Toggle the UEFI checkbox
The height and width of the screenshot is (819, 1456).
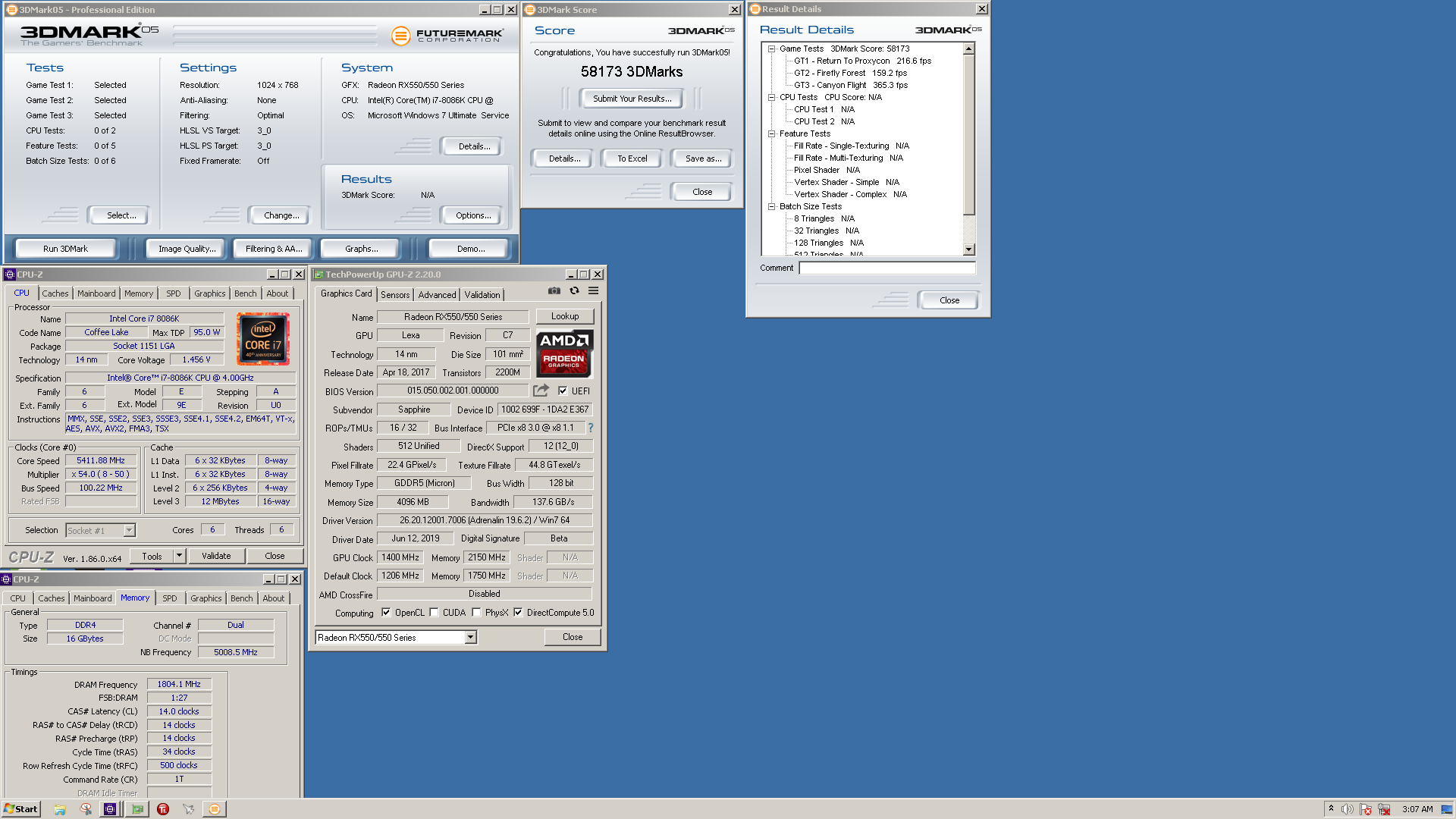[563, 391]
